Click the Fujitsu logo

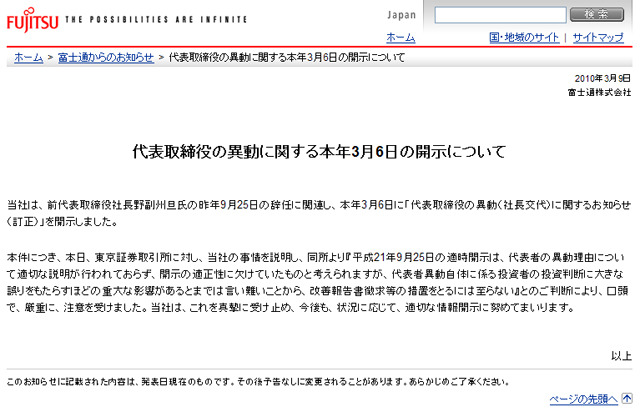32,20
